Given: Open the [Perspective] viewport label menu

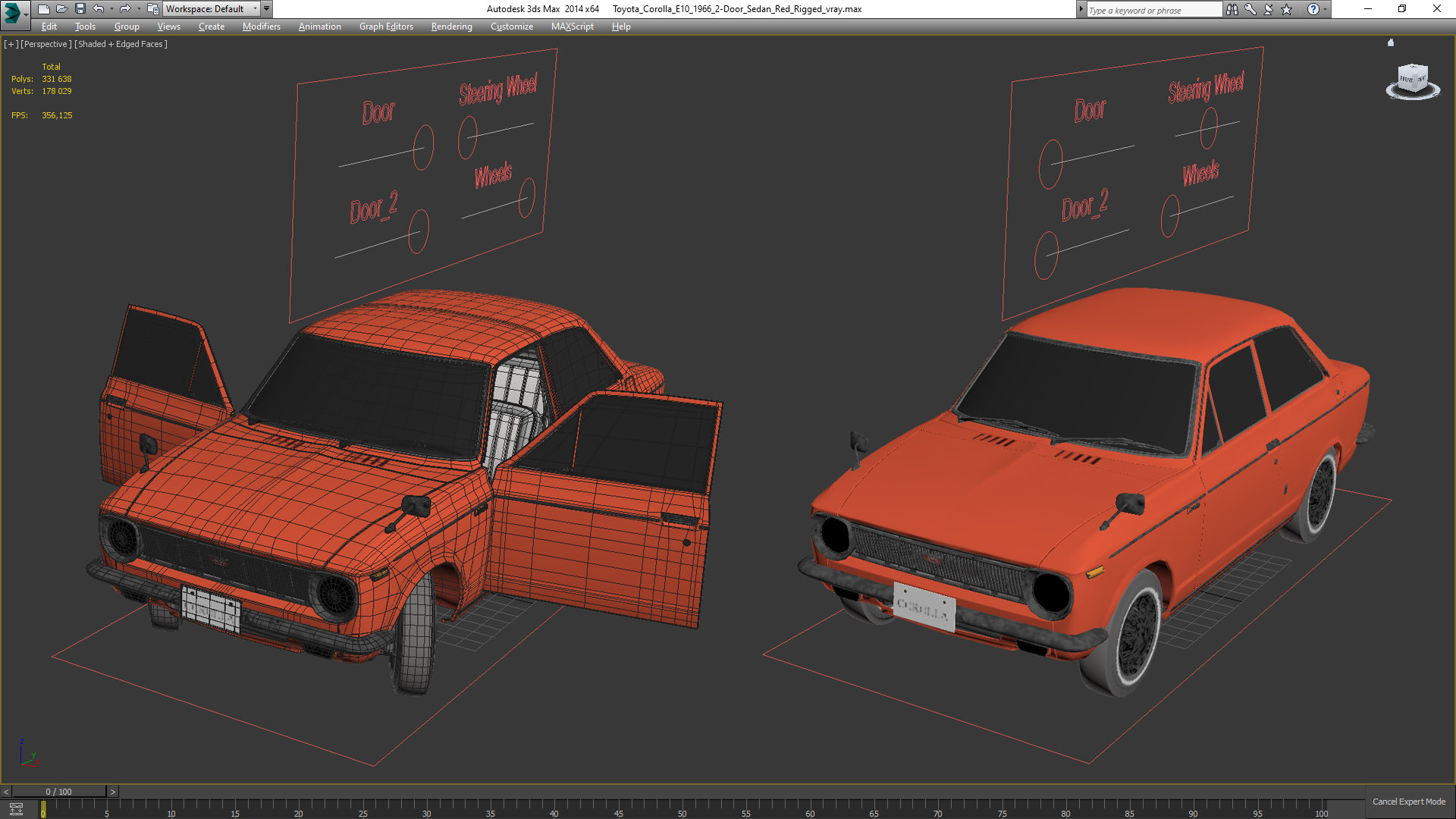Looking at the screenshot, I should click(x=46, y=44).
